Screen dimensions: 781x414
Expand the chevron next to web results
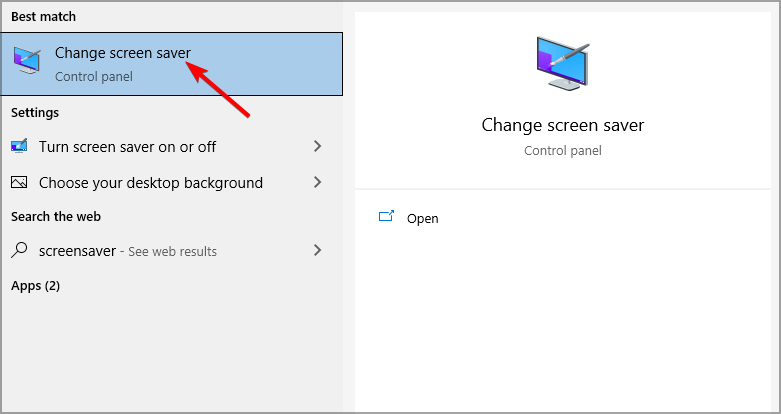pyautogui.click(x=317, y=250)
